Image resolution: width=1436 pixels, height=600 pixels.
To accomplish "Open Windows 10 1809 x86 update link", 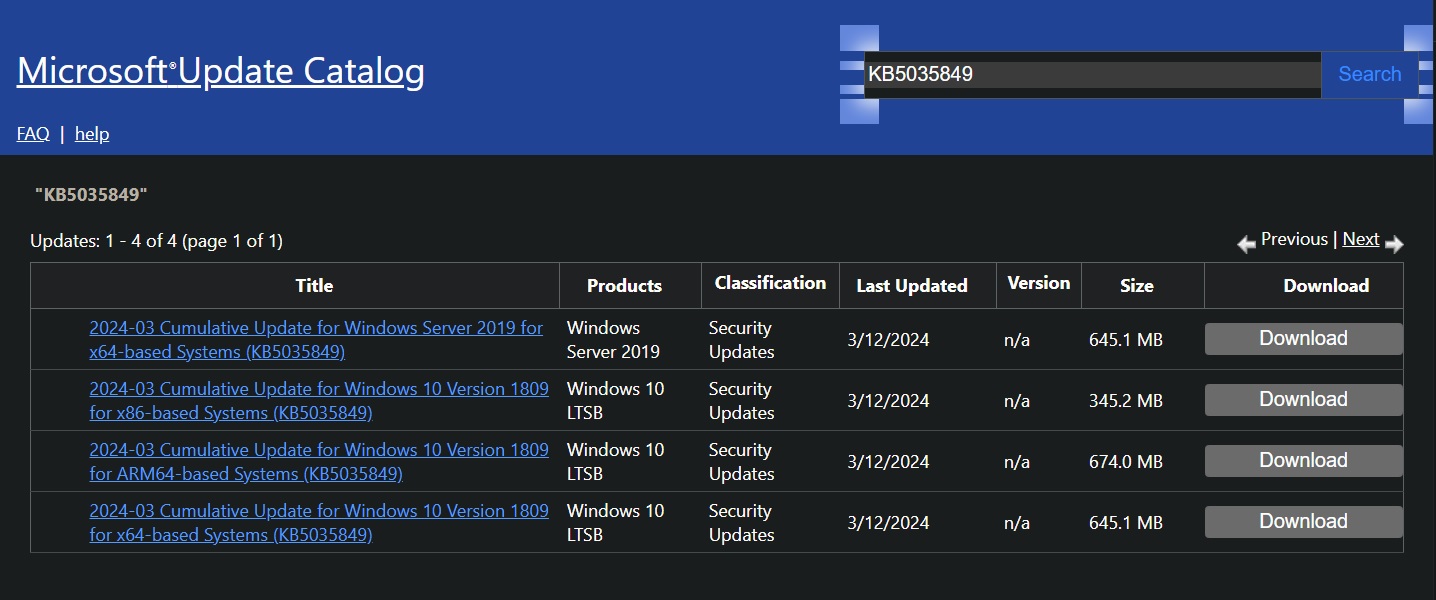I will coord(319,401).
